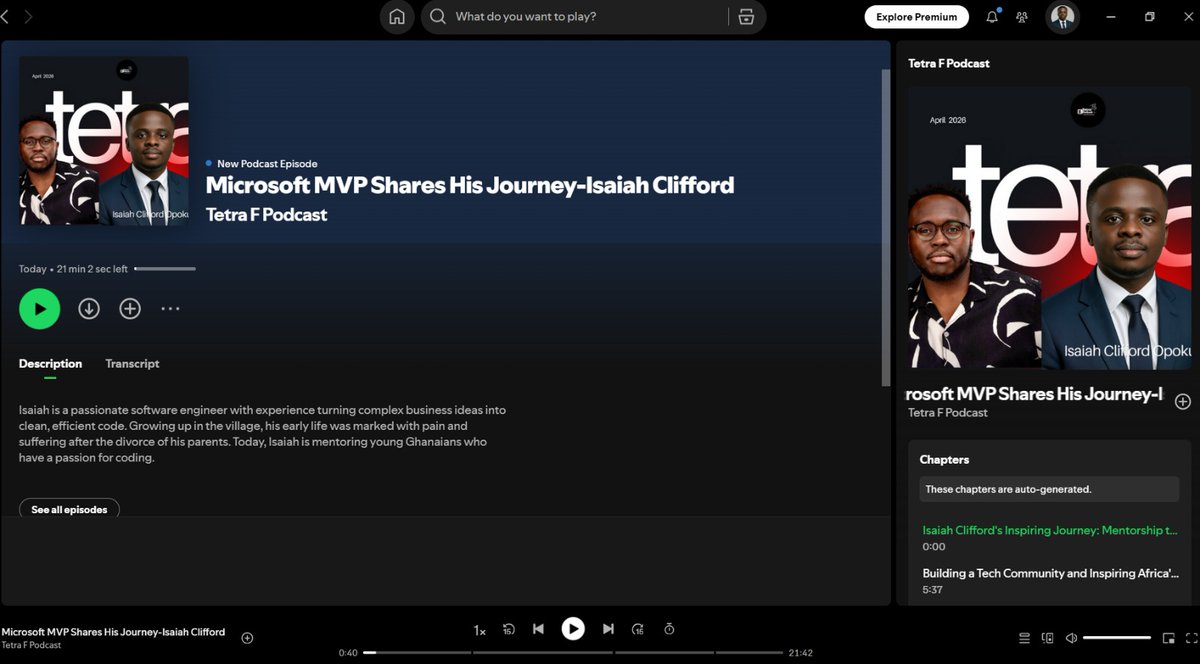
Task: Open the notifications bell
Action: pyautogui.click(x=992, y=17)
